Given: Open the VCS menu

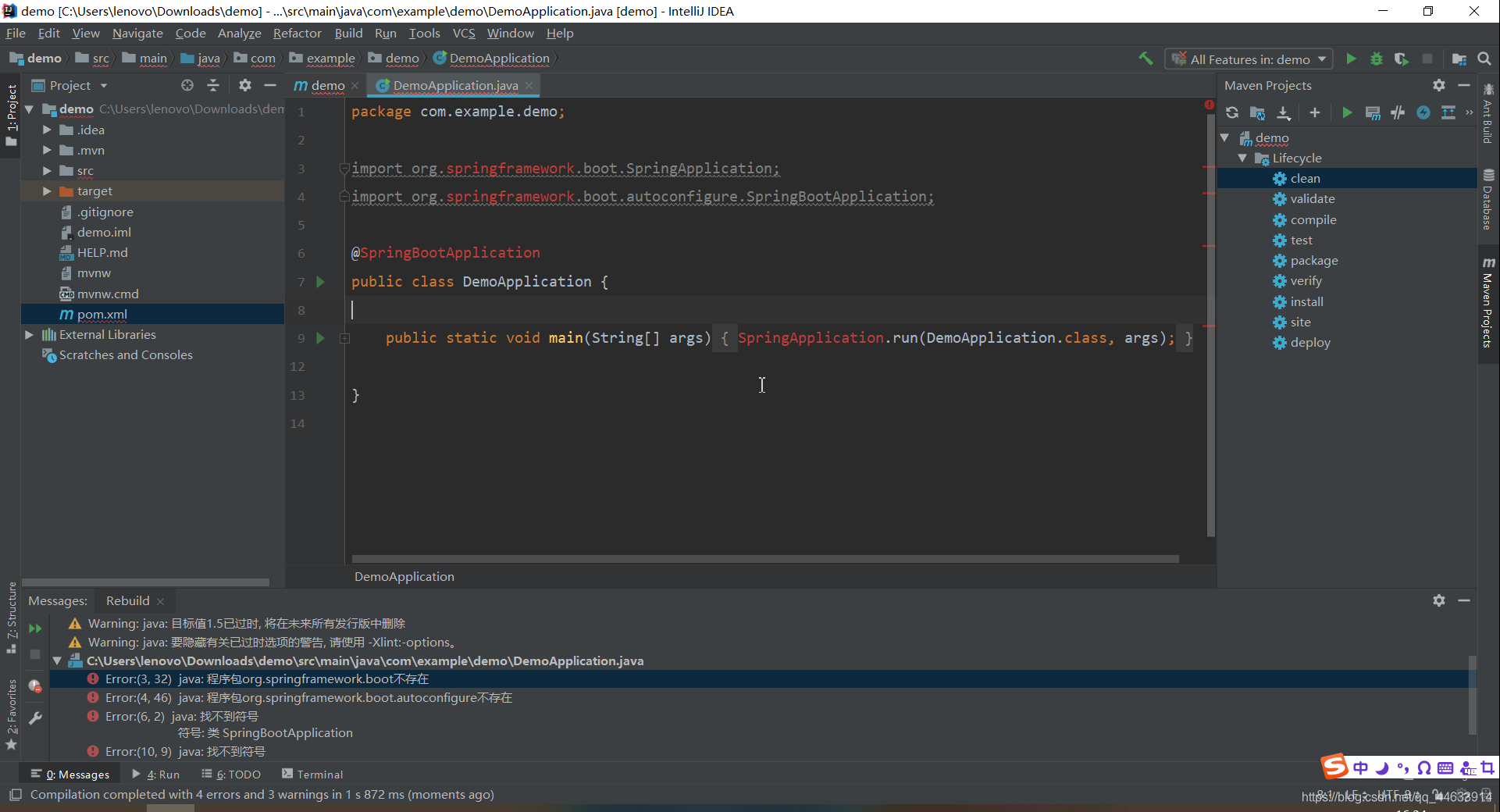Looking at the screenshot, I should click(x=464, y=33).
